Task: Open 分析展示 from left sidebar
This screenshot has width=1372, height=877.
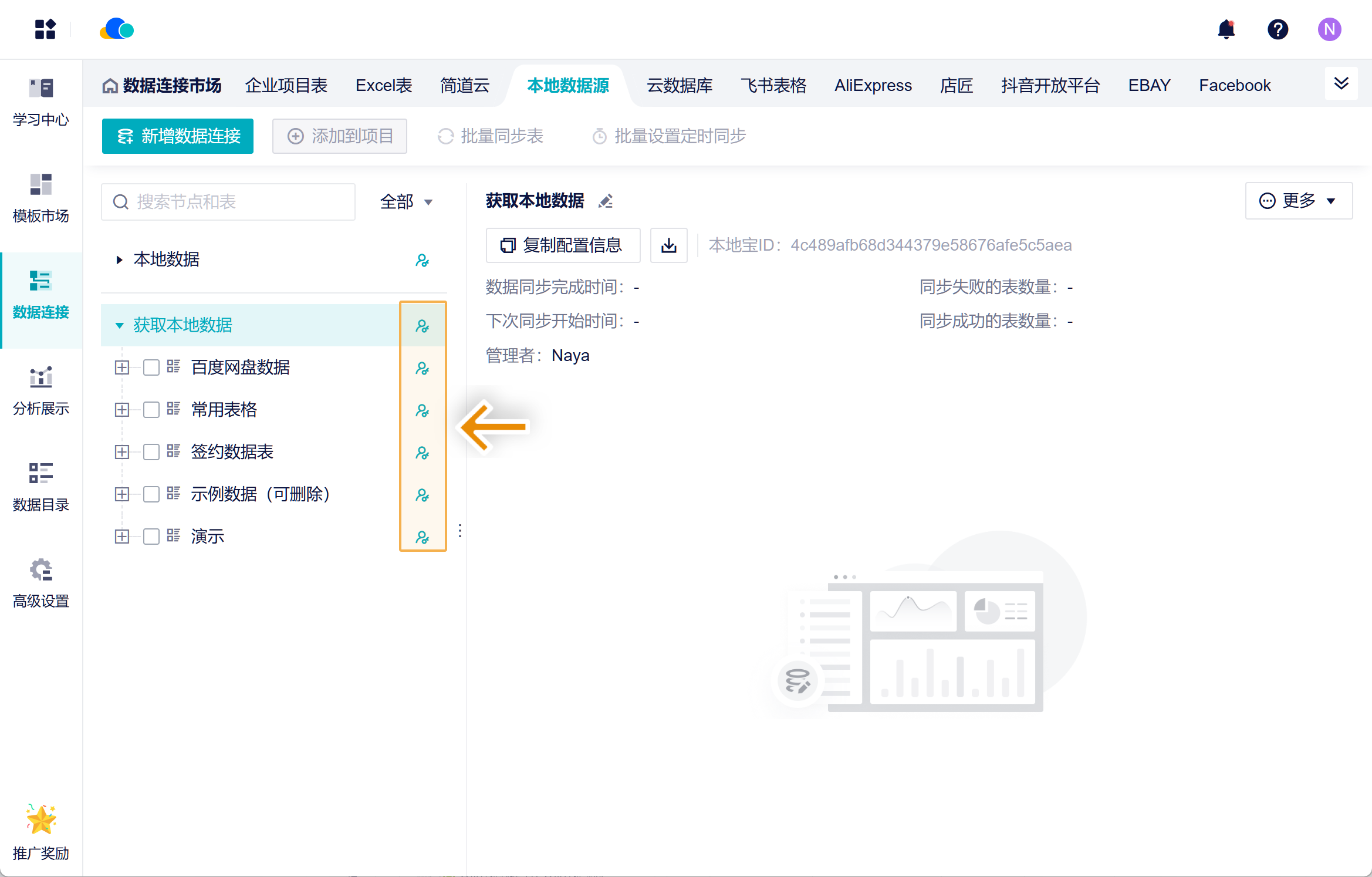Action: tap(41, 390)
